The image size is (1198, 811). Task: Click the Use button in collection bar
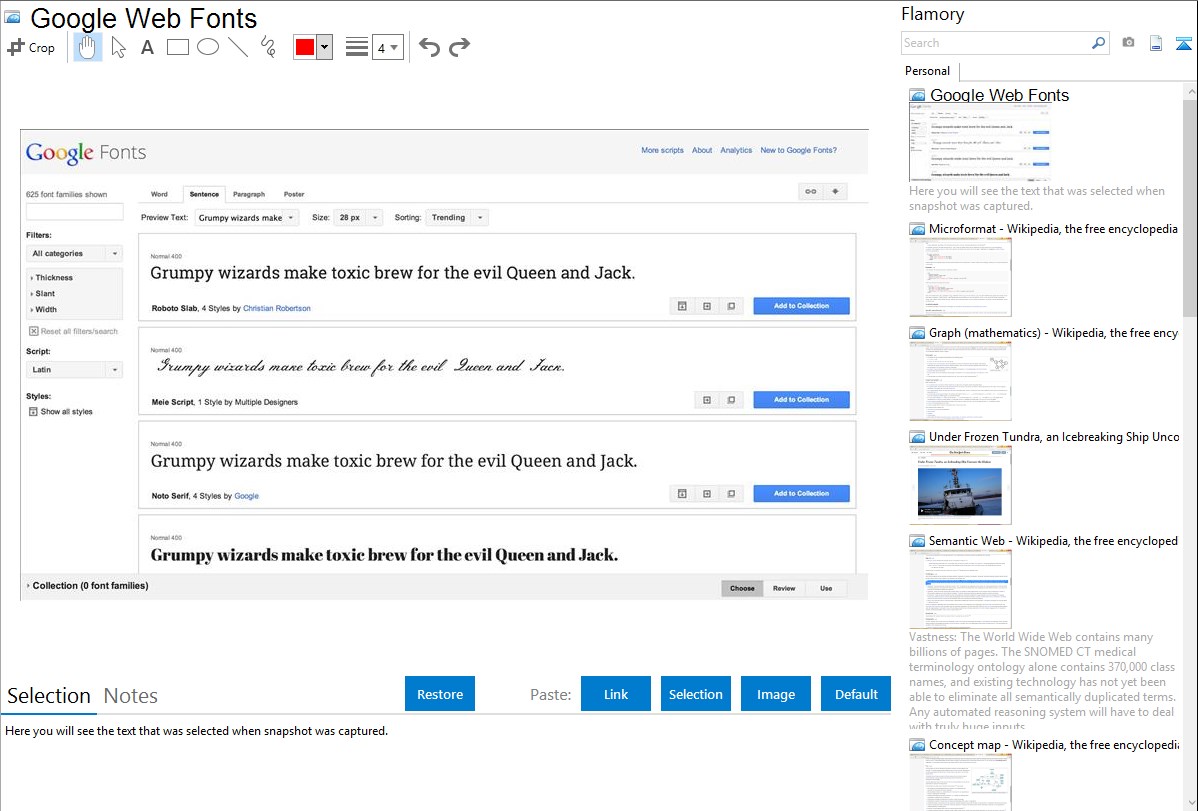coord(826,589)
